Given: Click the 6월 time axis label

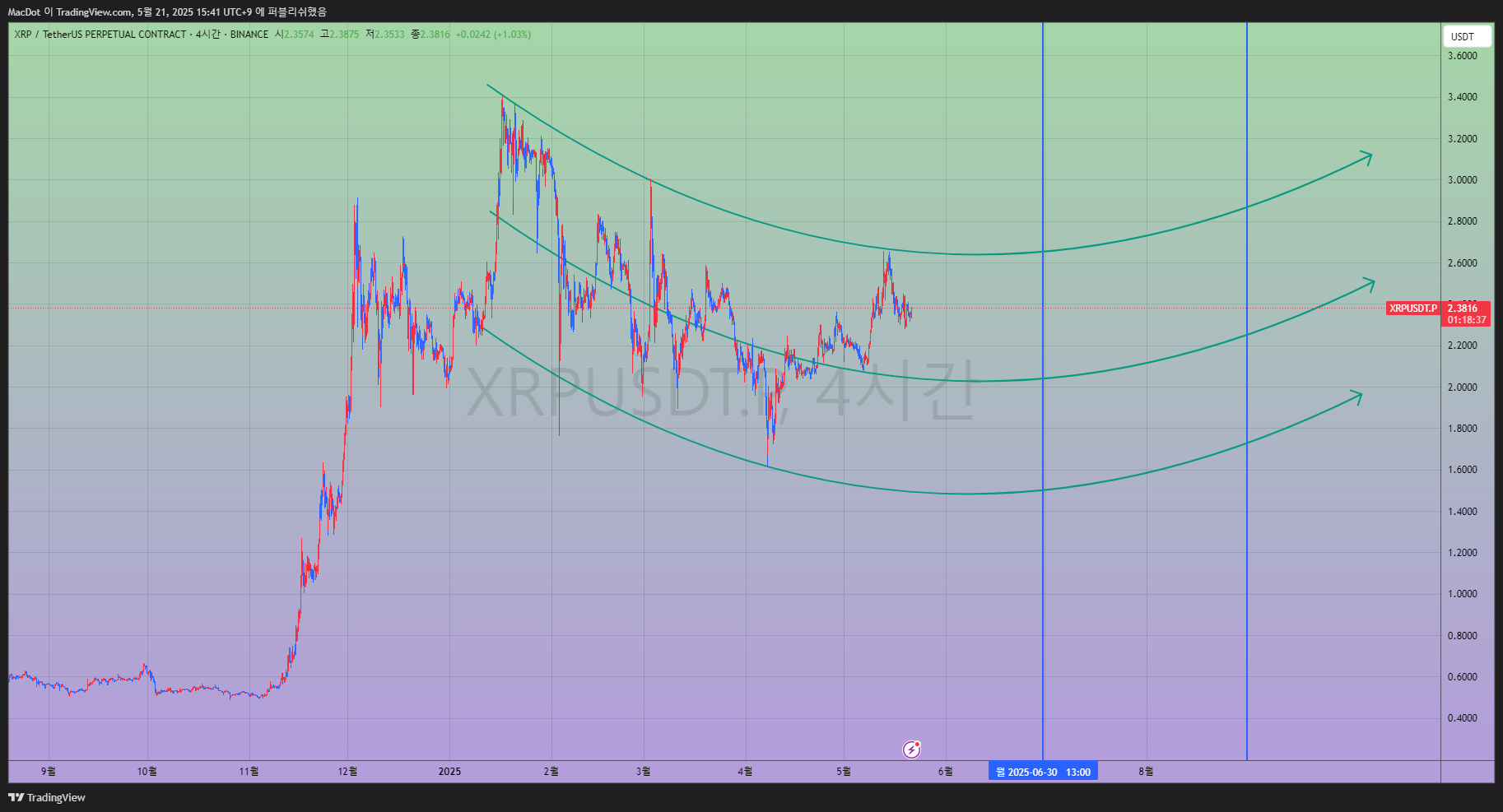Looking at the screenshot, I should [946, 772].
